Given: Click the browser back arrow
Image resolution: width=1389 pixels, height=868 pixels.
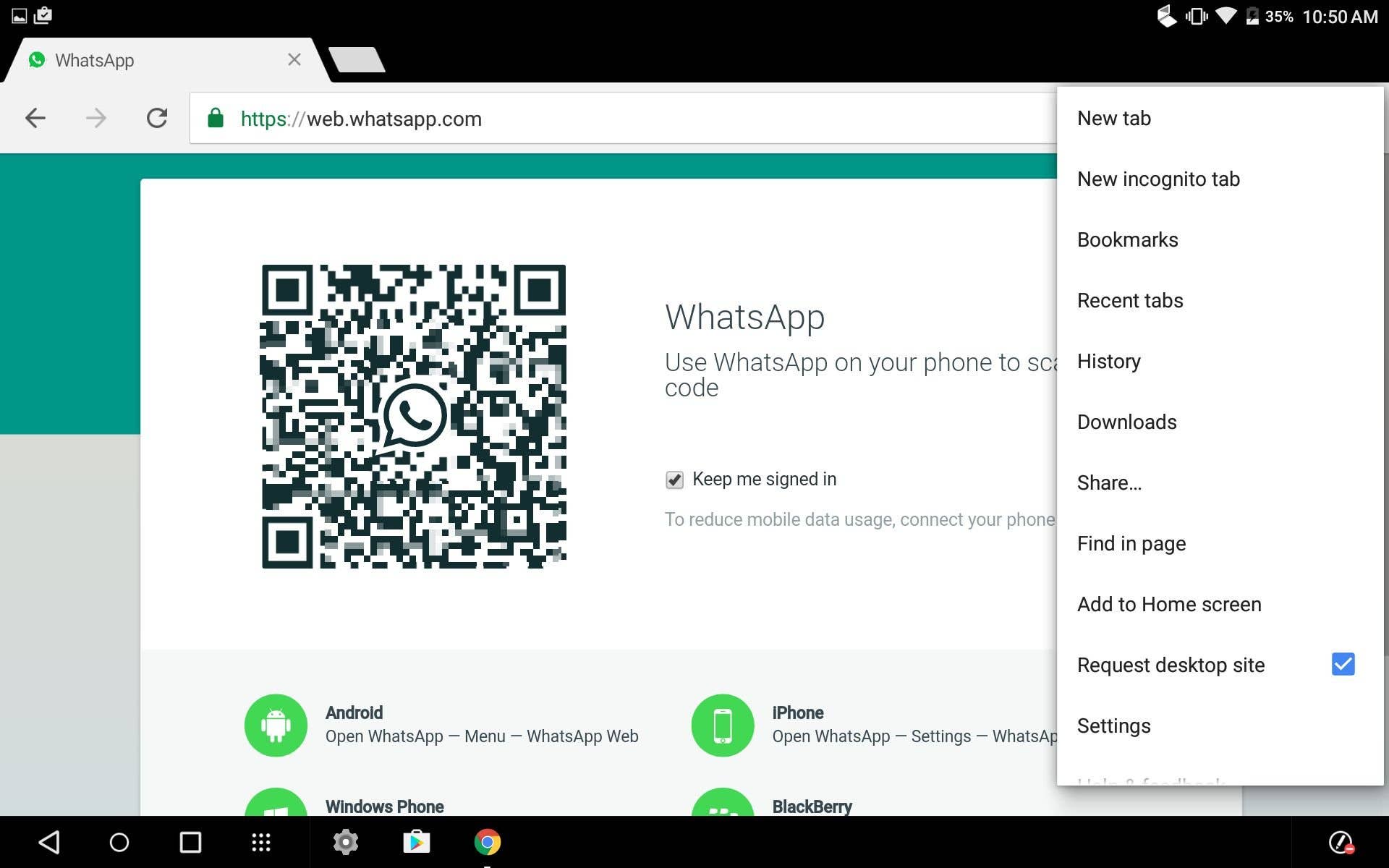Looking at the screenshot, I should tap(34, 118).
